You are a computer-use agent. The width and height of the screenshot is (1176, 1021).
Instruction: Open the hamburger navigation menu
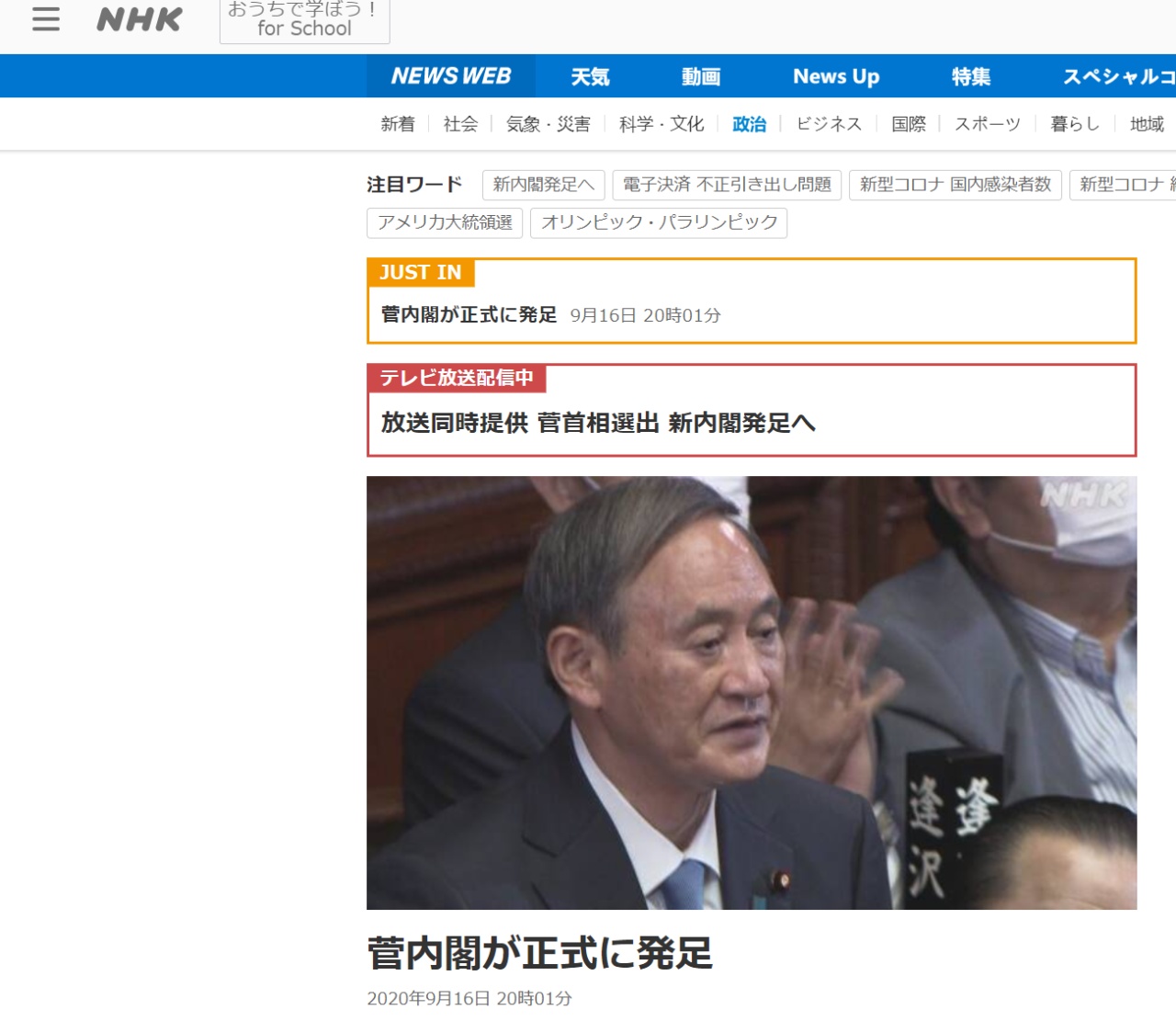[x=45, y=20]
